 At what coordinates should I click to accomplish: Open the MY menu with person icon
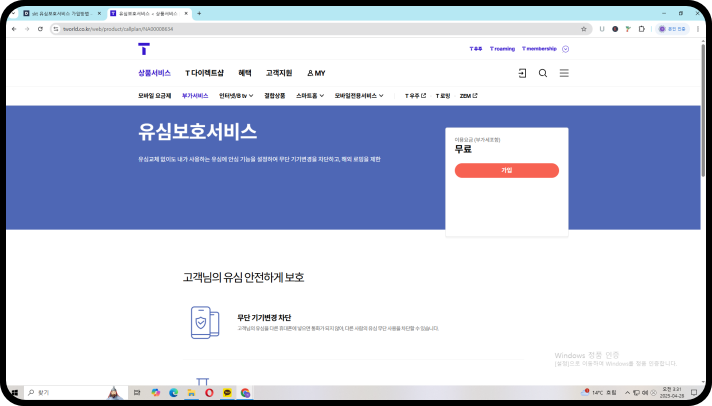(316, 73)
